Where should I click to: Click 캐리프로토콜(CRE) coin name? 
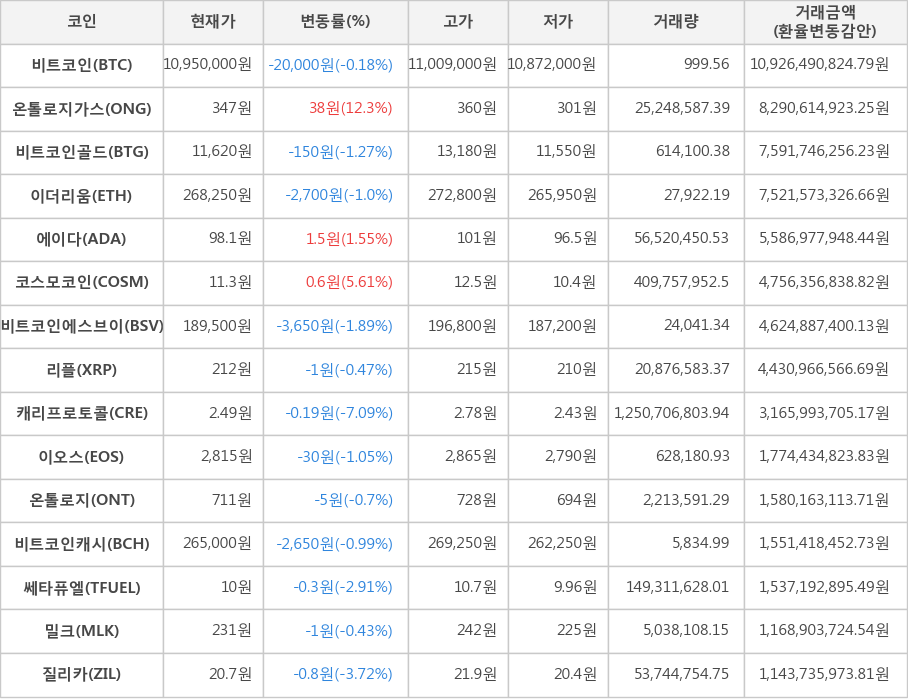point(82,413)
